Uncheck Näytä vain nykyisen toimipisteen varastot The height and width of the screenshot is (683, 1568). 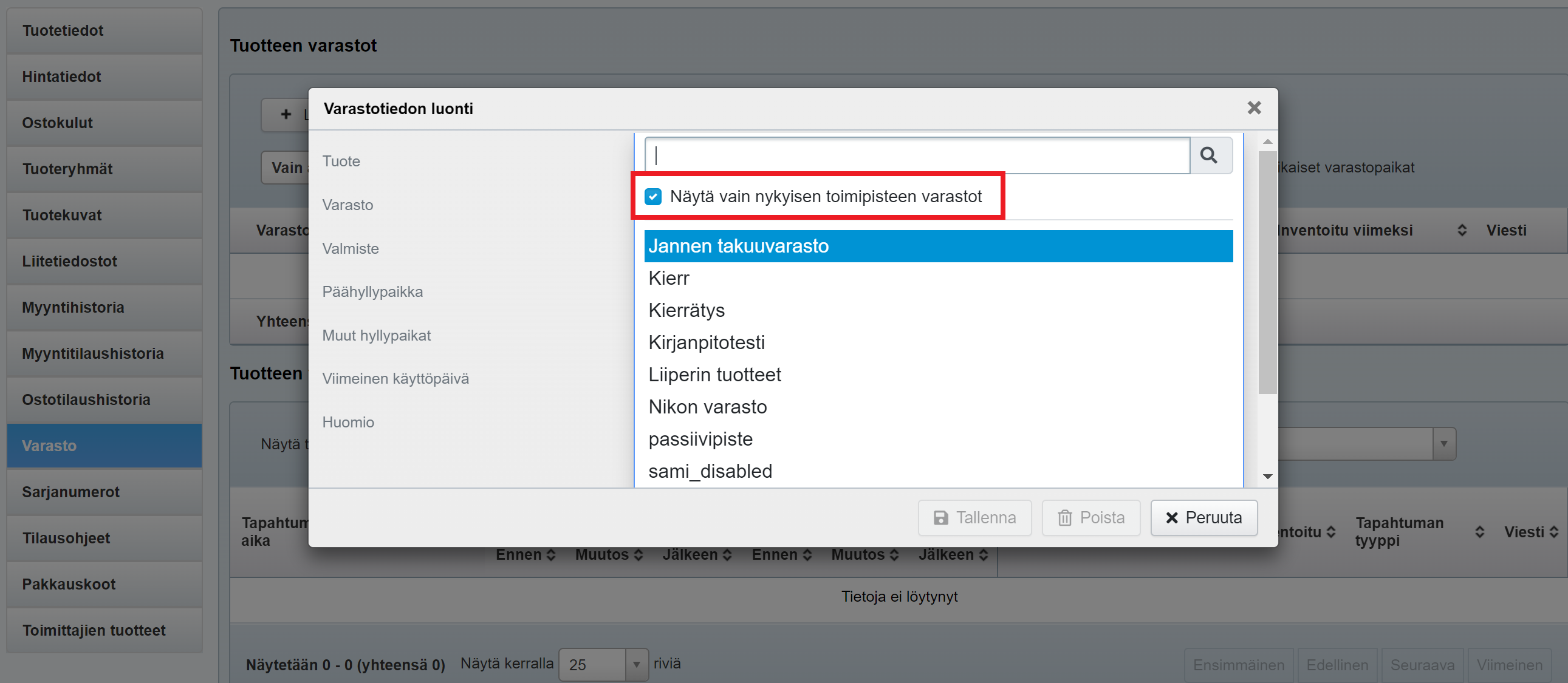[x=653, y=197]
